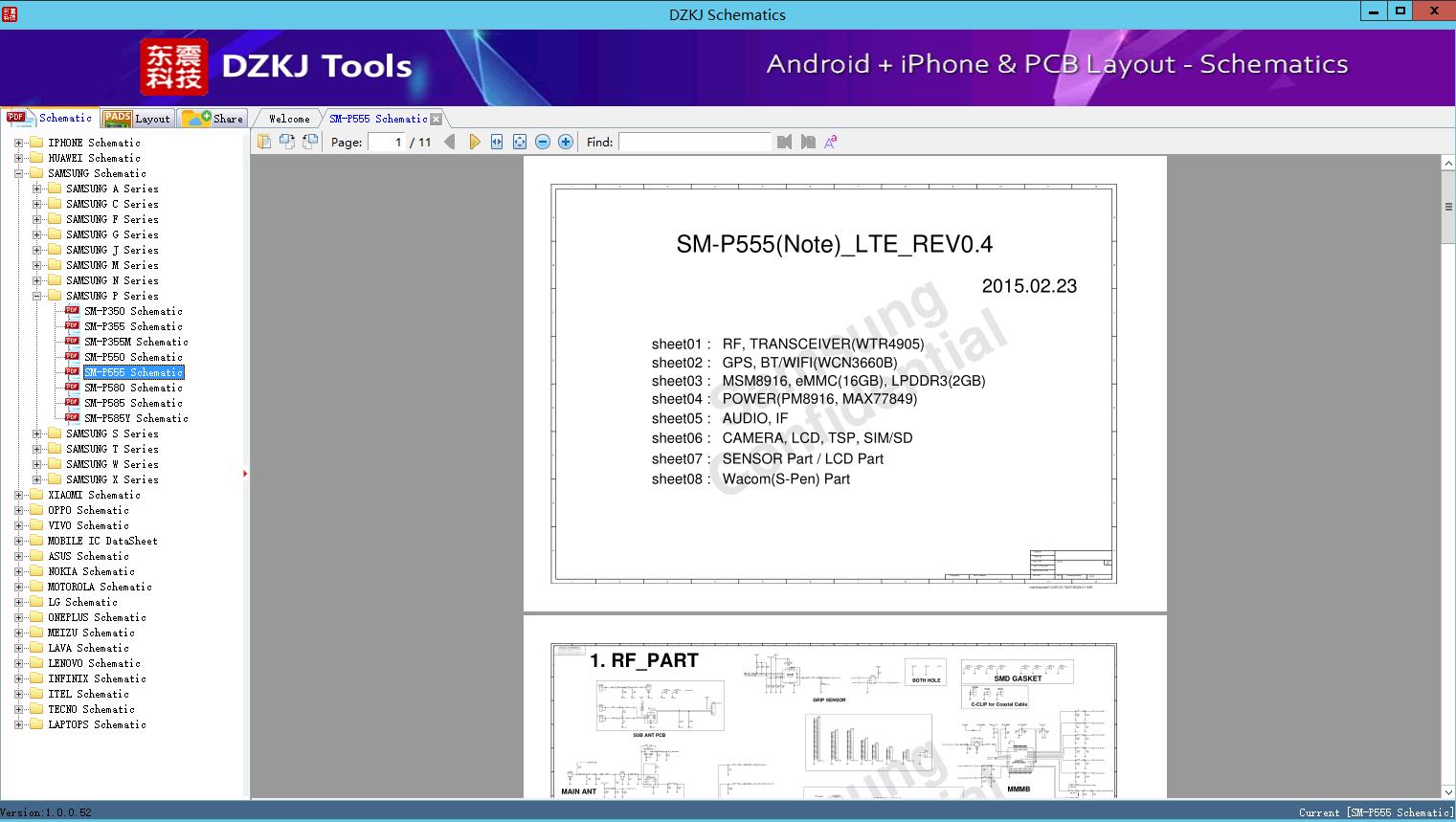Select the SAMSUNG G Series row

pos(112,234)
